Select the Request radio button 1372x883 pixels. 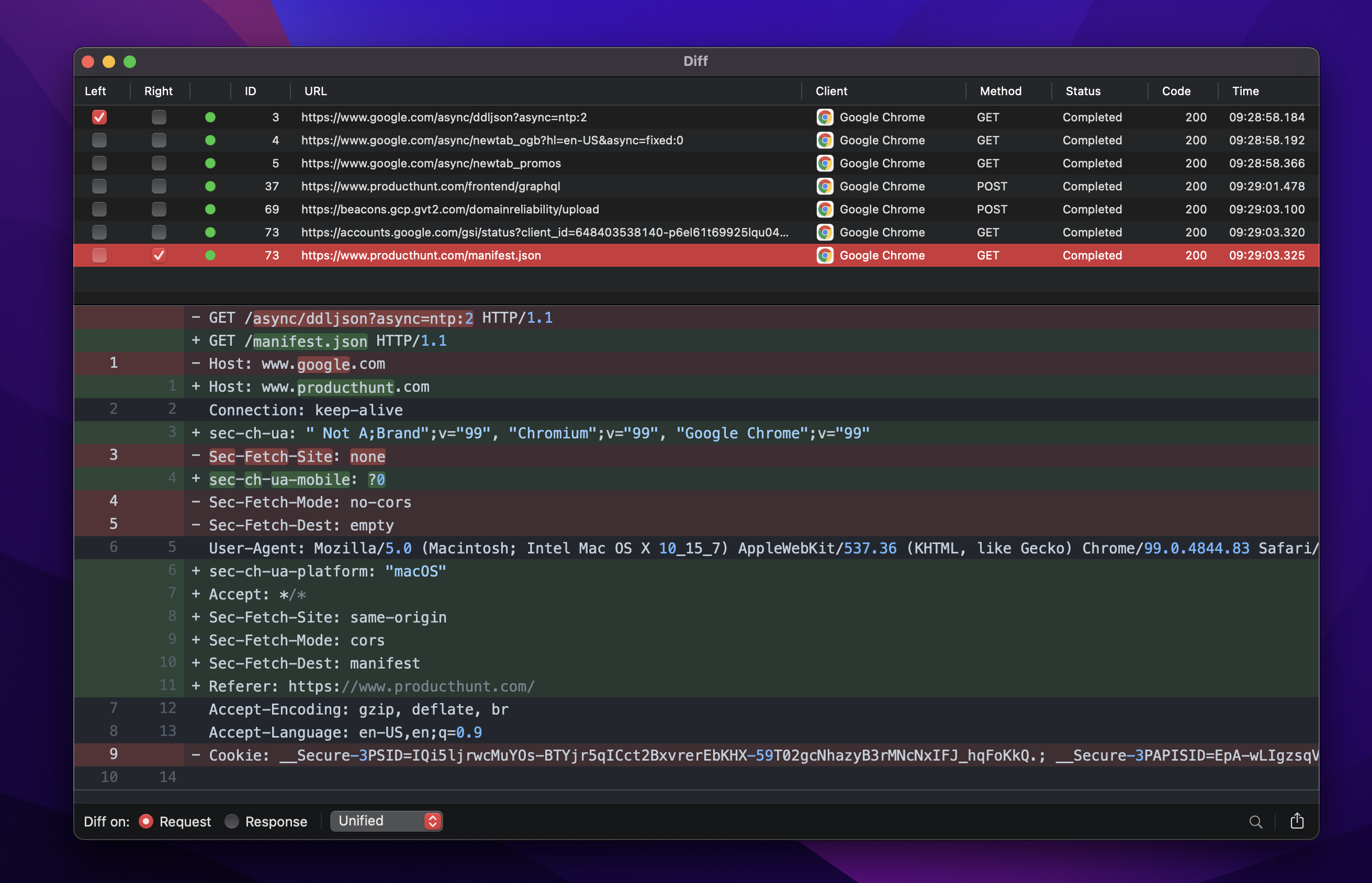click(x=145, y=821)
